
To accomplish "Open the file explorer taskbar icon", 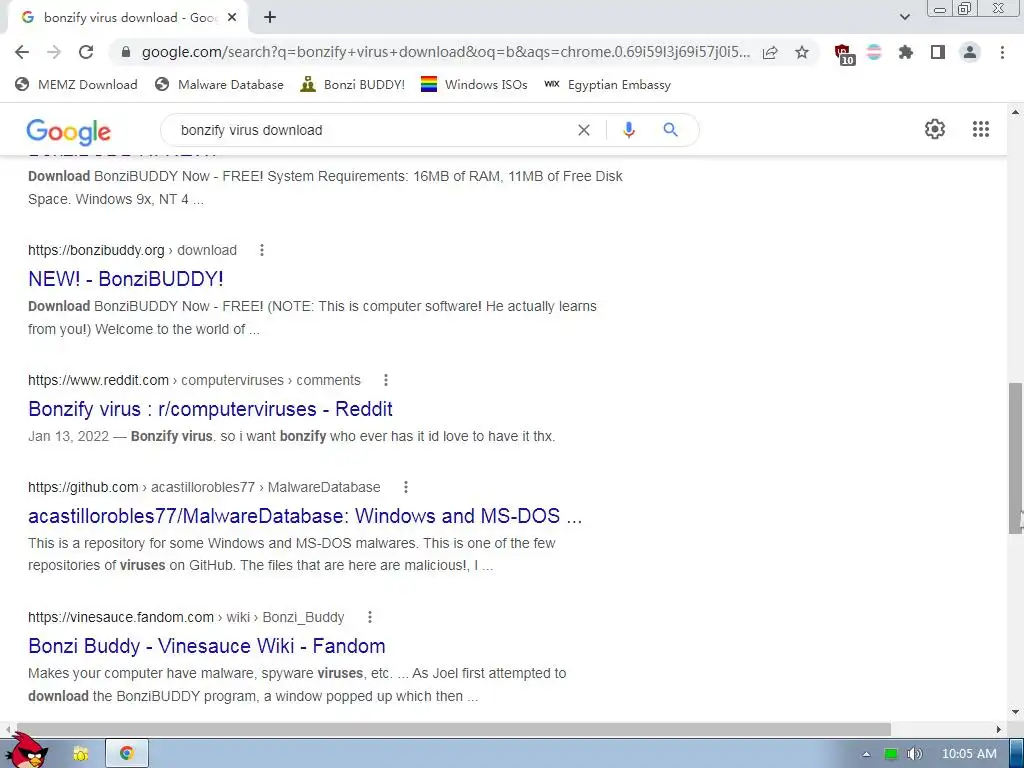I will 80,754.
